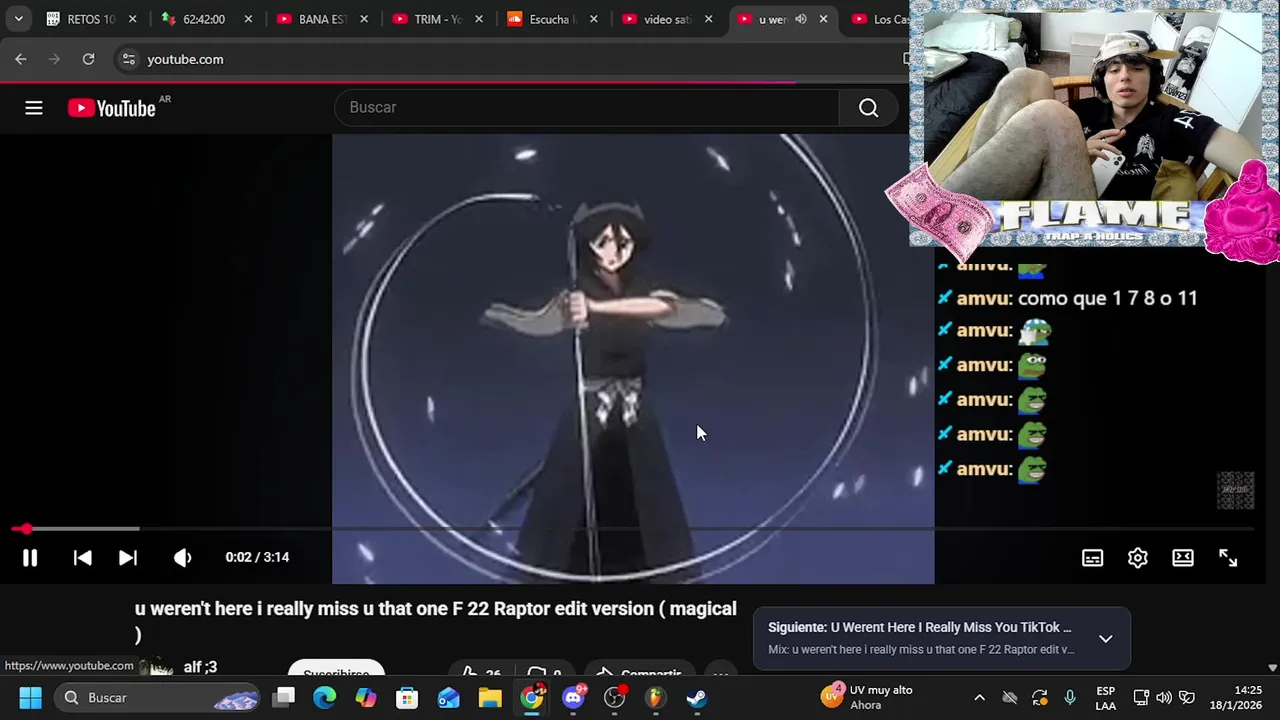Click the microphone tray icon
The width and height of the screenshot is (1280, 720).
pyautogui.click(x=1070, y=698)
